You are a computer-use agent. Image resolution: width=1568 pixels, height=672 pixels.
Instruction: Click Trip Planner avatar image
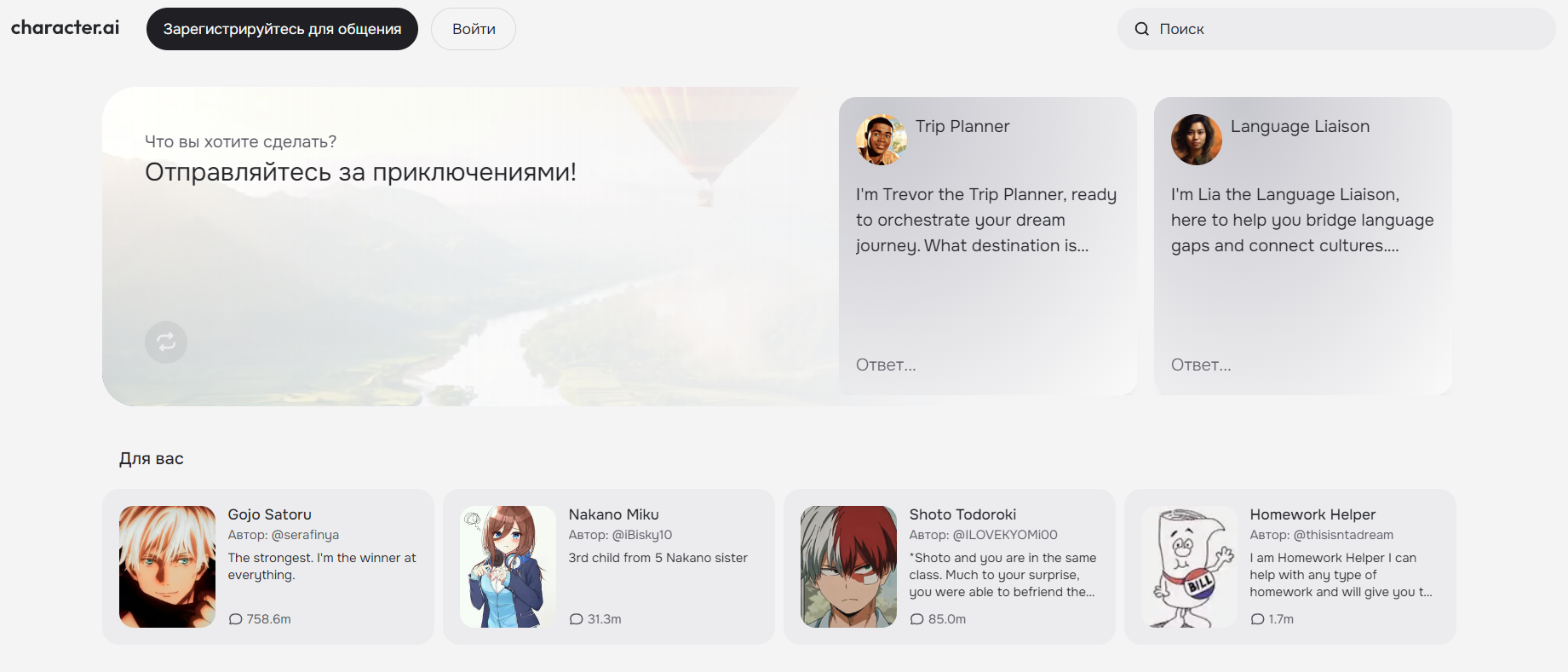[x=881, y=140]
